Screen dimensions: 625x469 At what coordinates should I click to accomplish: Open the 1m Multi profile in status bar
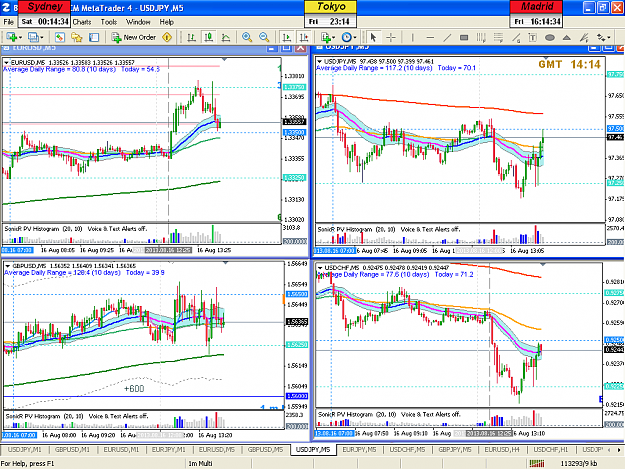click(x=200, y=463)
